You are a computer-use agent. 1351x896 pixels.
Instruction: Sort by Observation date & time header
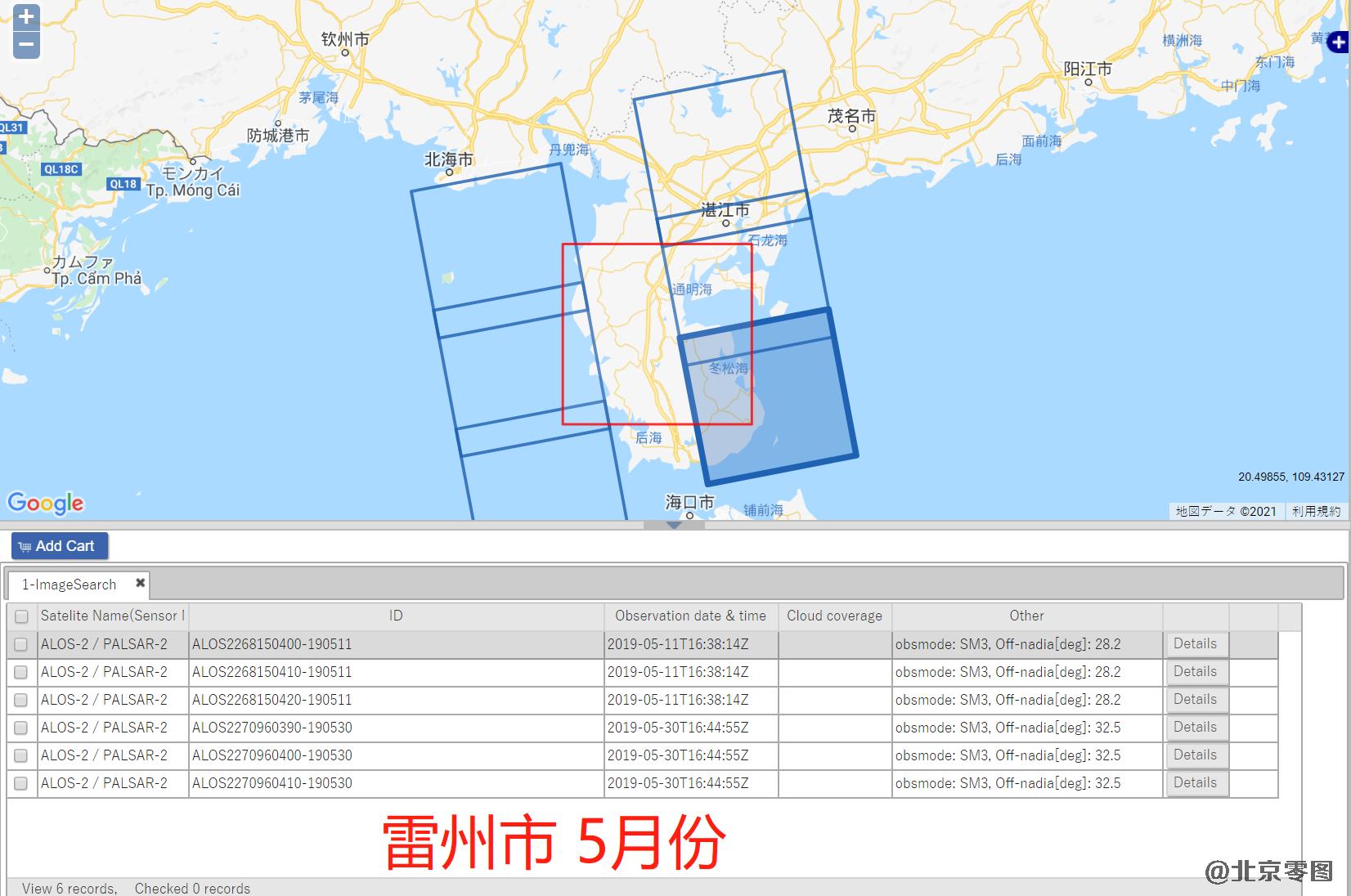pyautogui.click(x=690, y=616)
